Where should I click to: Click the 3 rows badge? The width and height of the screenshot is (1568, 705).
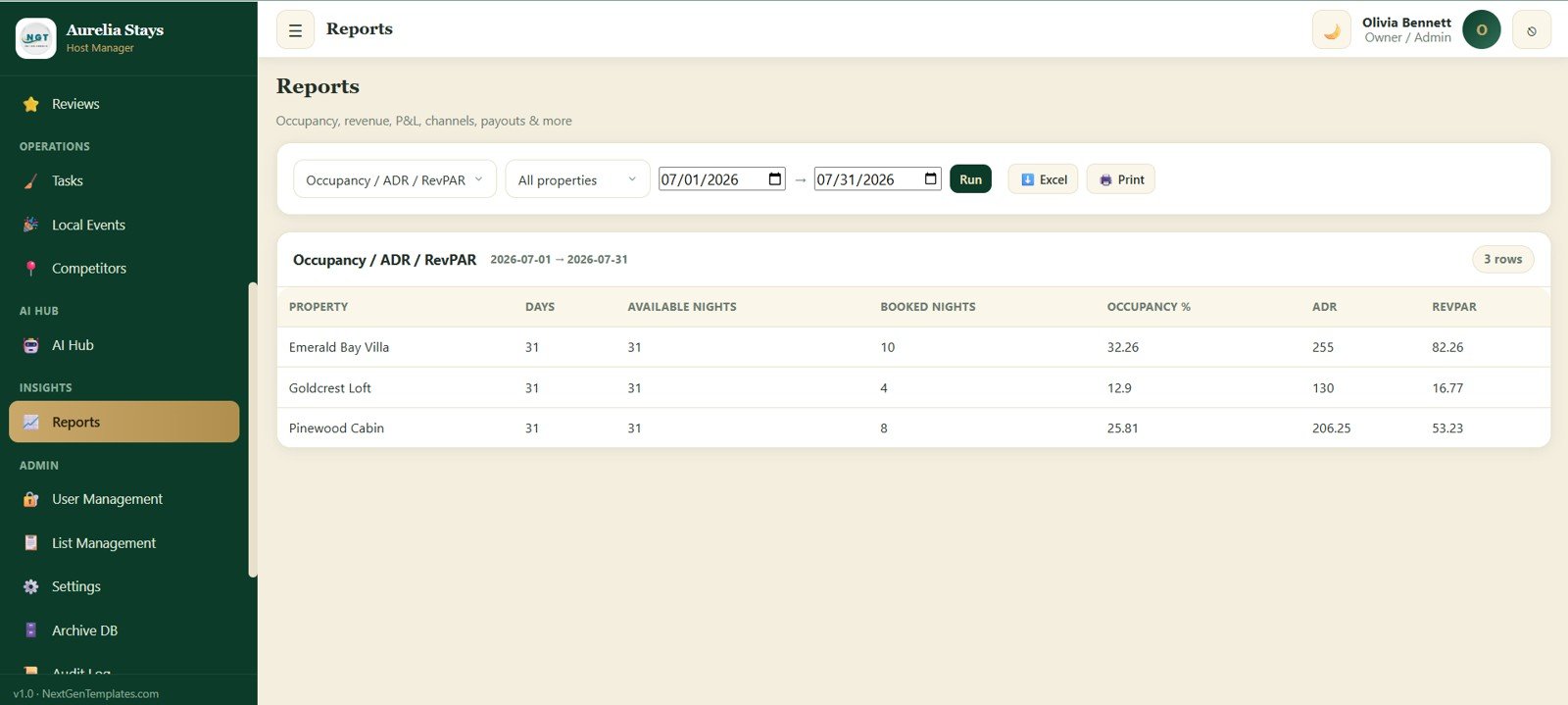point(1502,259)
